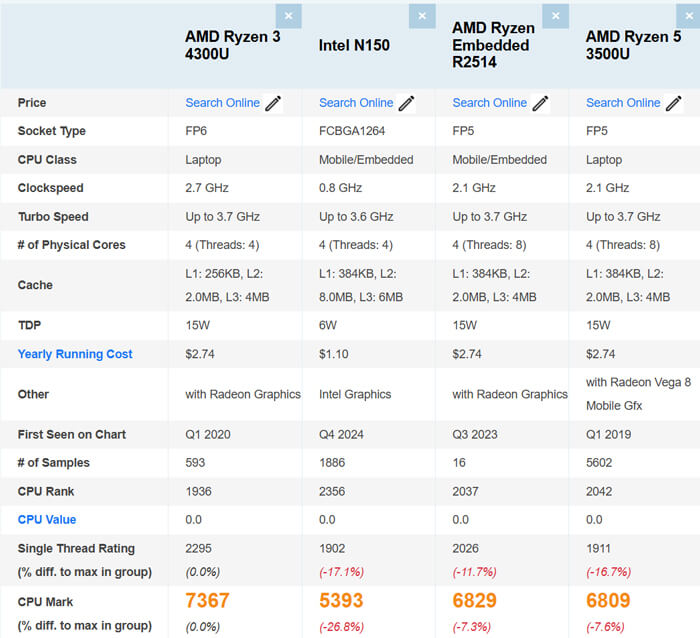Click sample count 16
700x638 pixels.
tap(459, 463)
